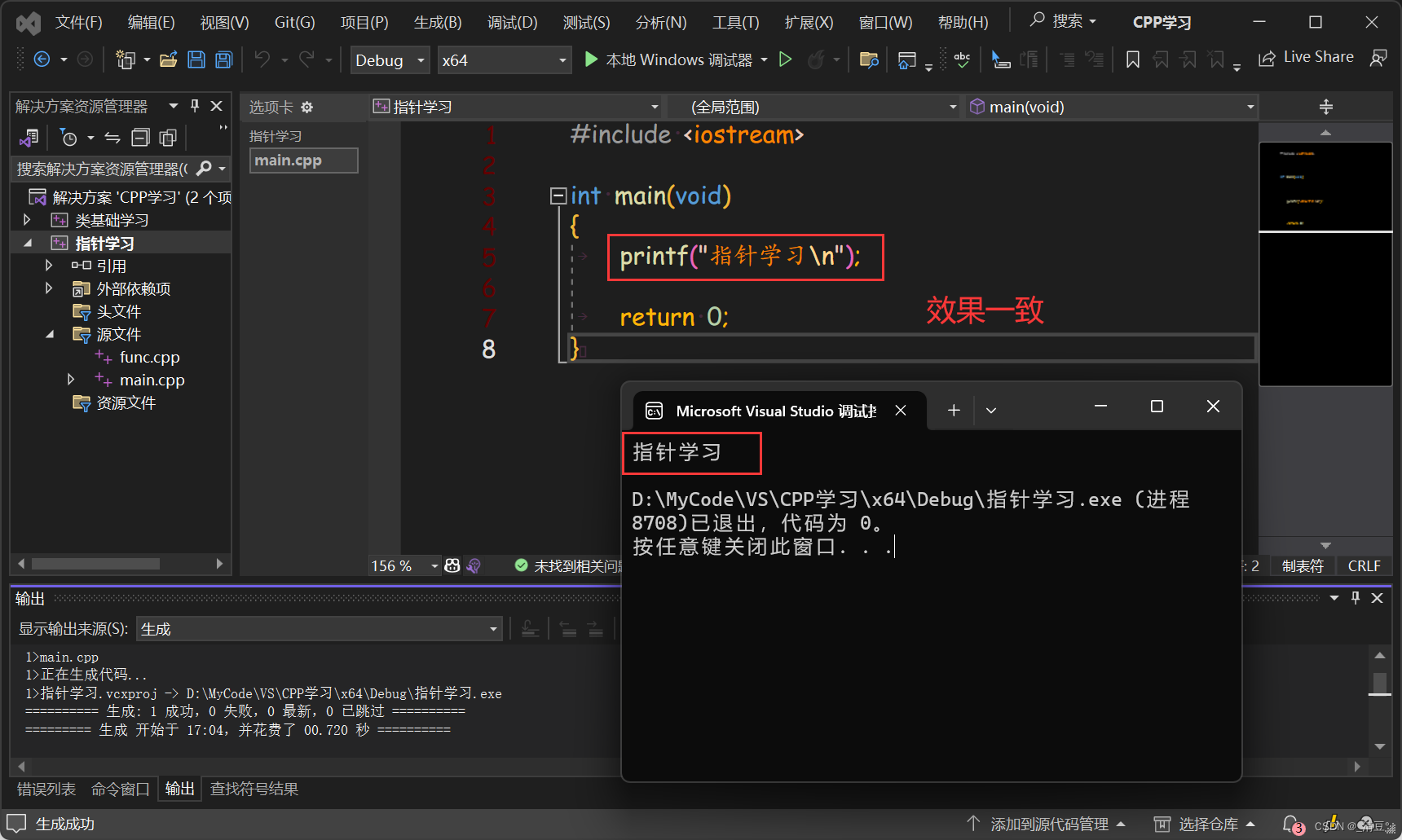Click the Live Share button
Screen dimensions: 1402x840
coord(1307,58)
